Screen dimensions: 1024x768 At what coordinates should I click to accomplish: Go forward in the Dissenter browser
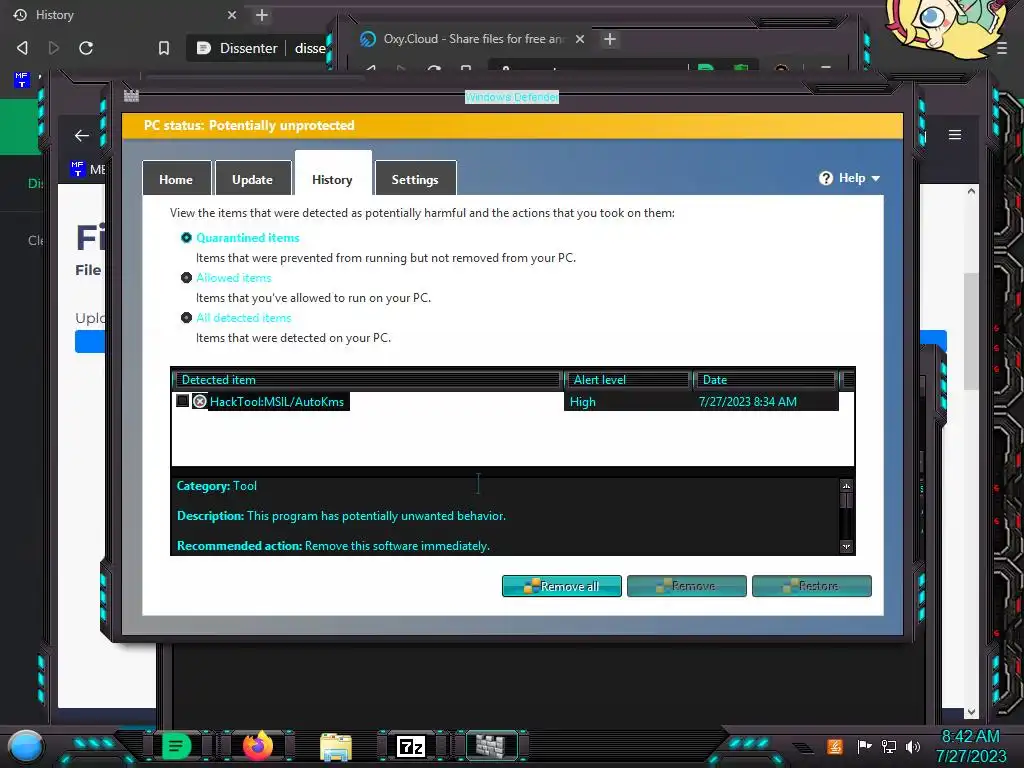54,48
